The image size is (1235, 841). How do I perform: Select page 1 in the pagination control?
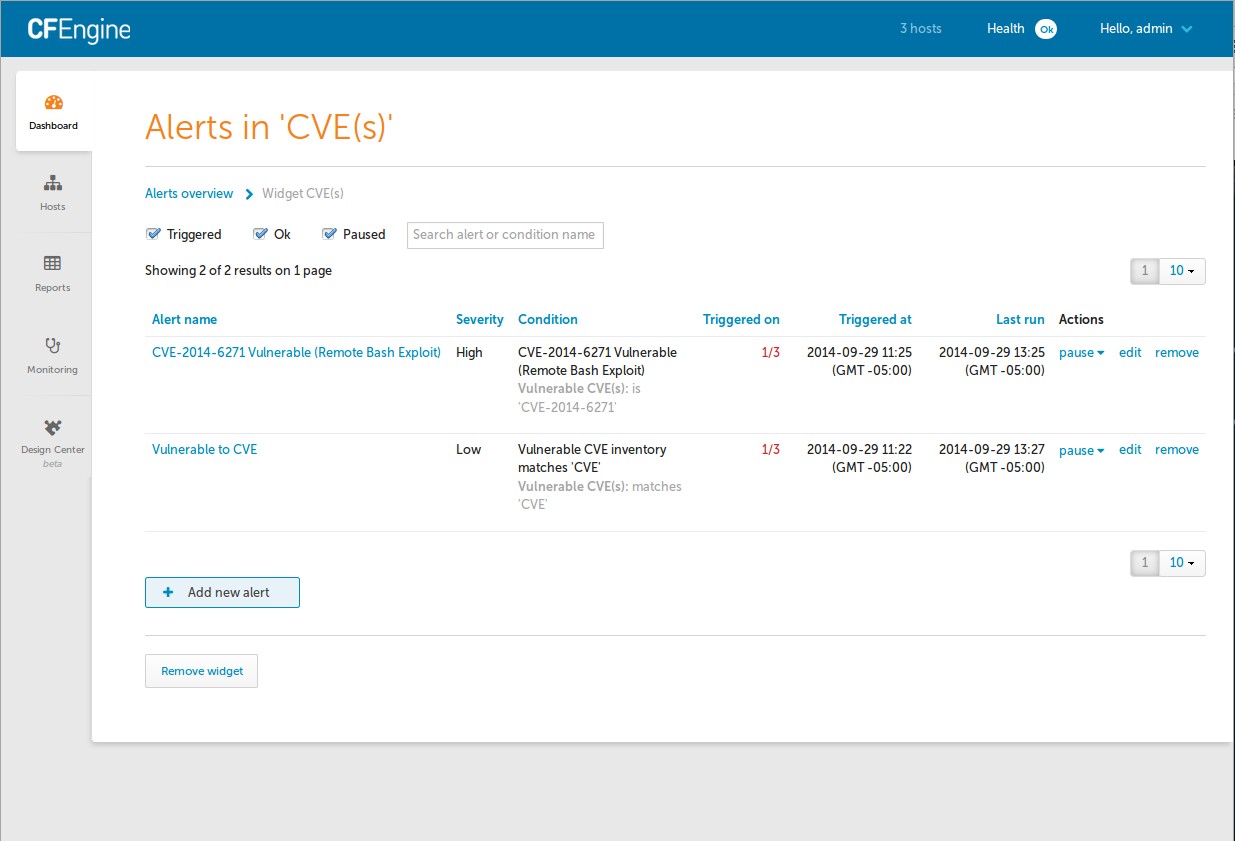point(1143,270)
